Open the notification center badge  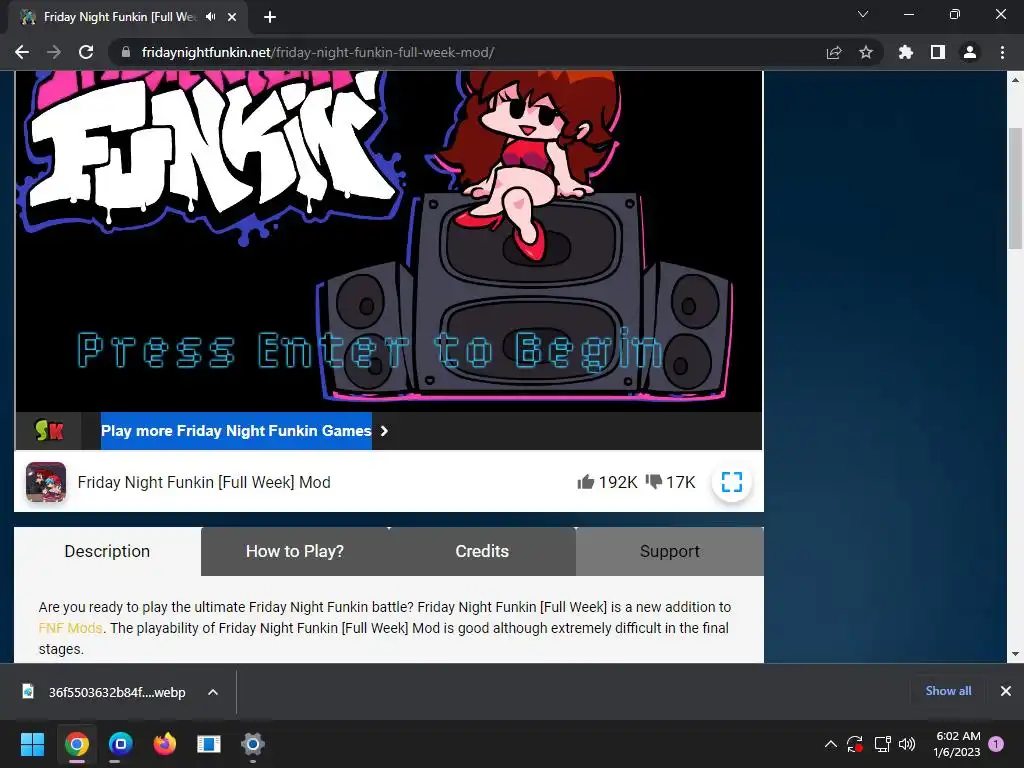click(996, 743)
